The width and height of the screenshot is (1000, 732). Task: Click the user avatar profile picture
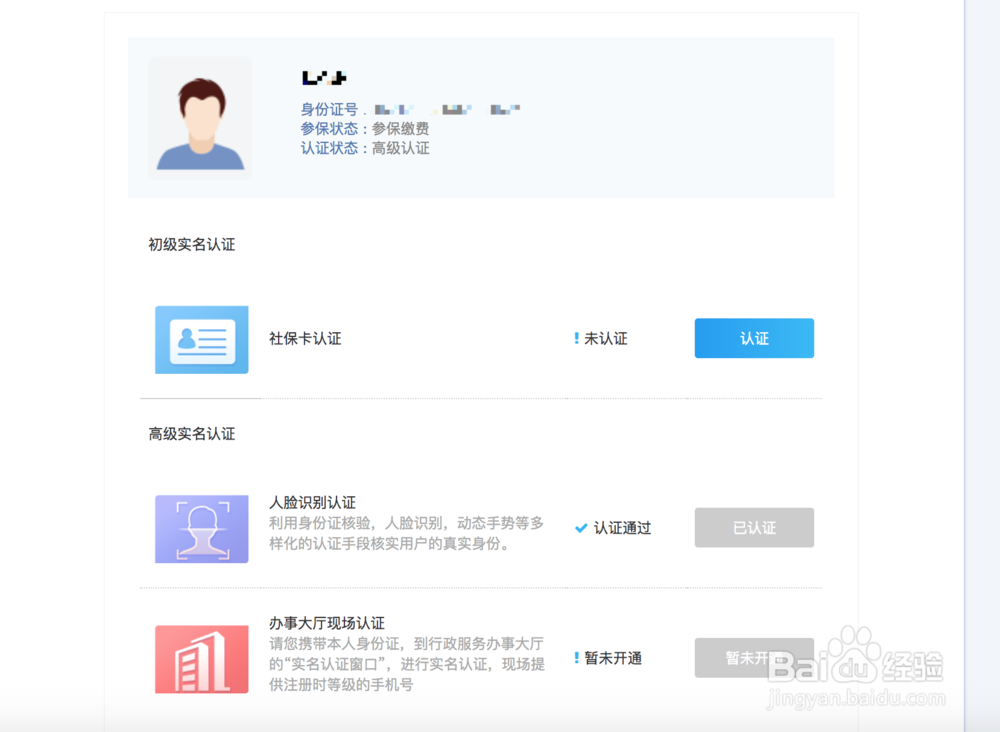click(x=200, y=117)
